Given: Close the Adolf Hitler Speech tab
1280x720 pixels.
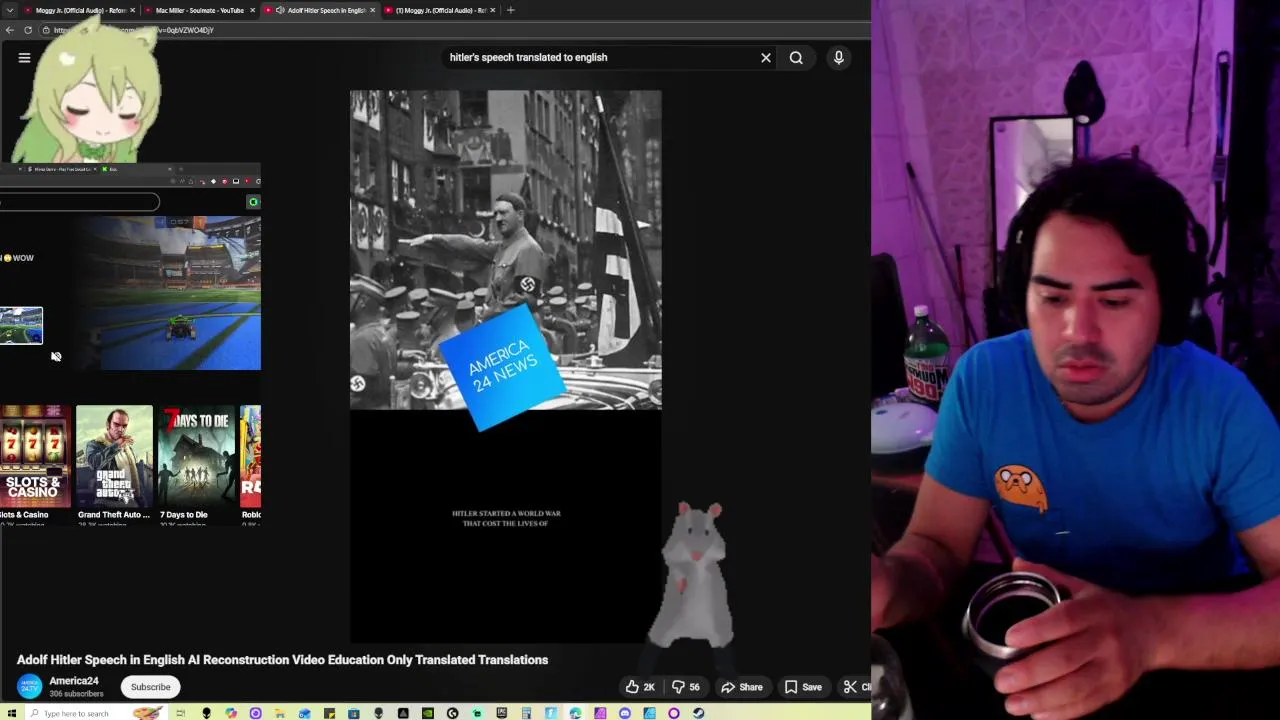Looking at the screenshot, I should pos(373,10).
